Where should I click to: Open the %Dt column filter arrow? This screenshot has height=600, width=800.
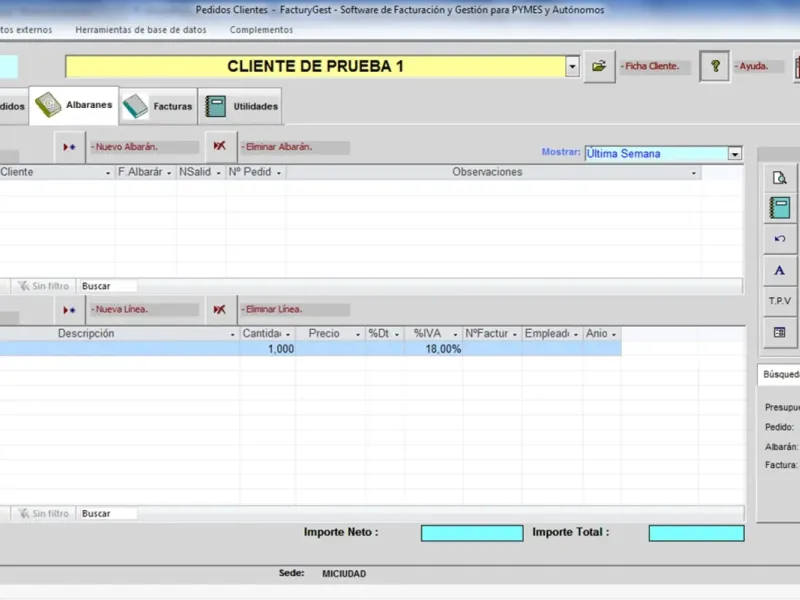pos(396,335)
